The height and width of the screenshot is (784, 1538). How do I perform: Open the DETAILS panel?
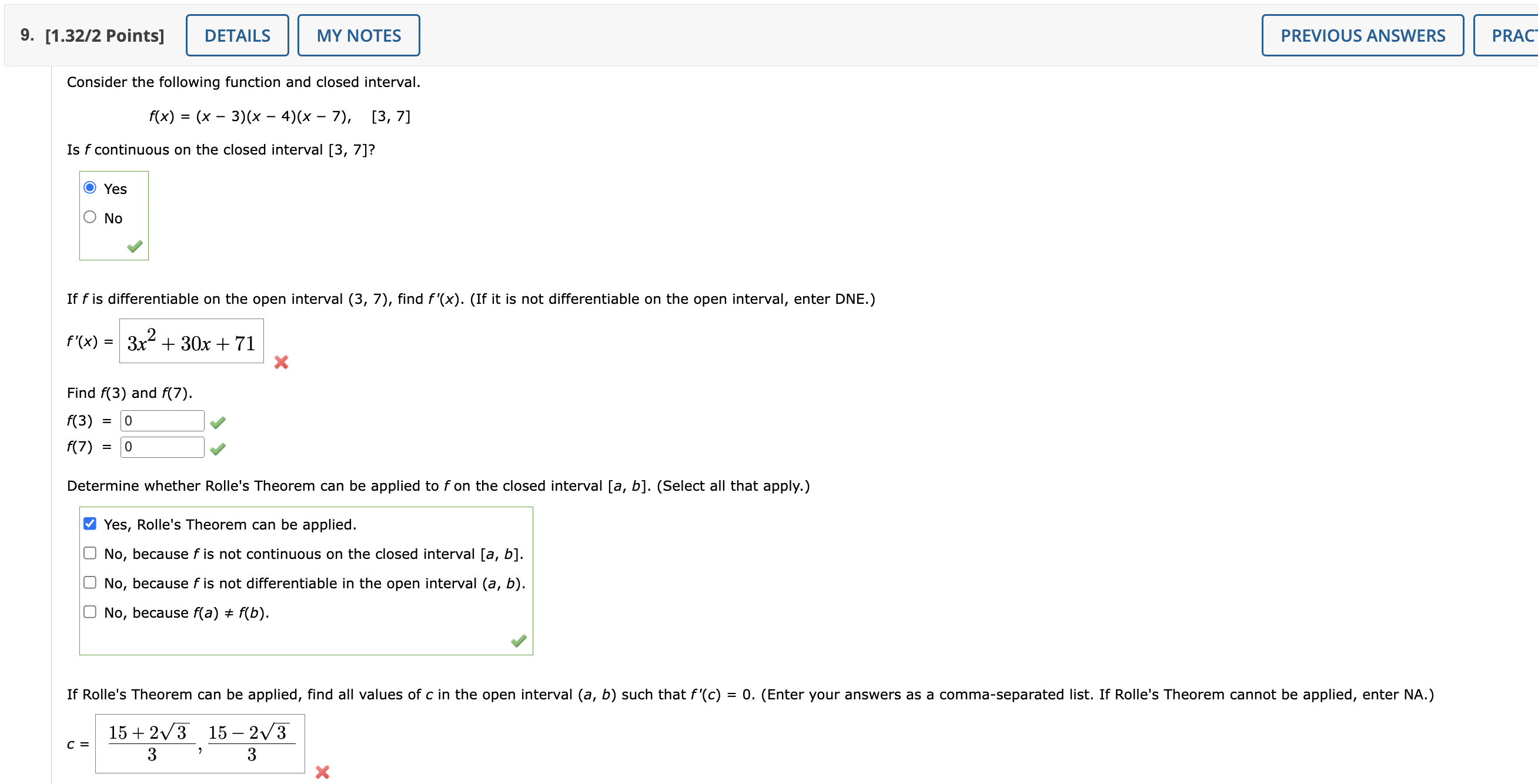237,35
